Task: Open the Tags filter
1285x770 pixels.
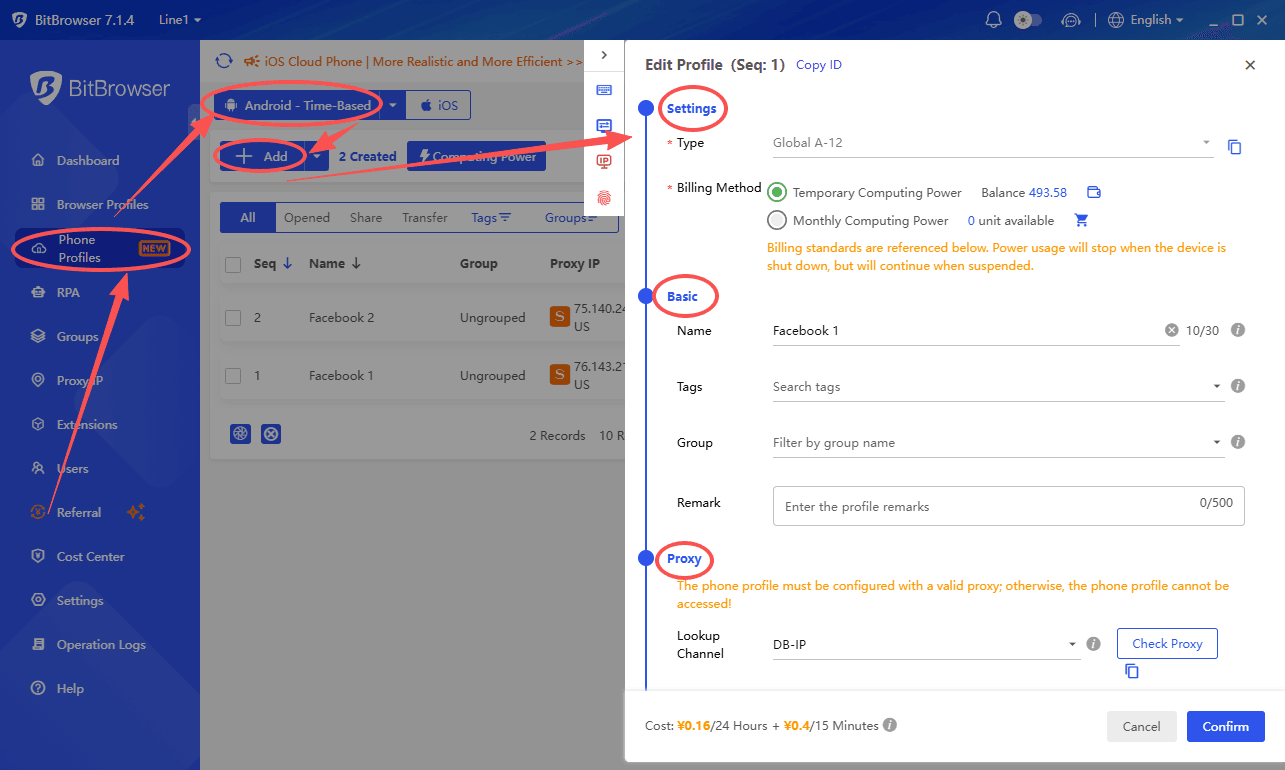Action: pos(491,217)
